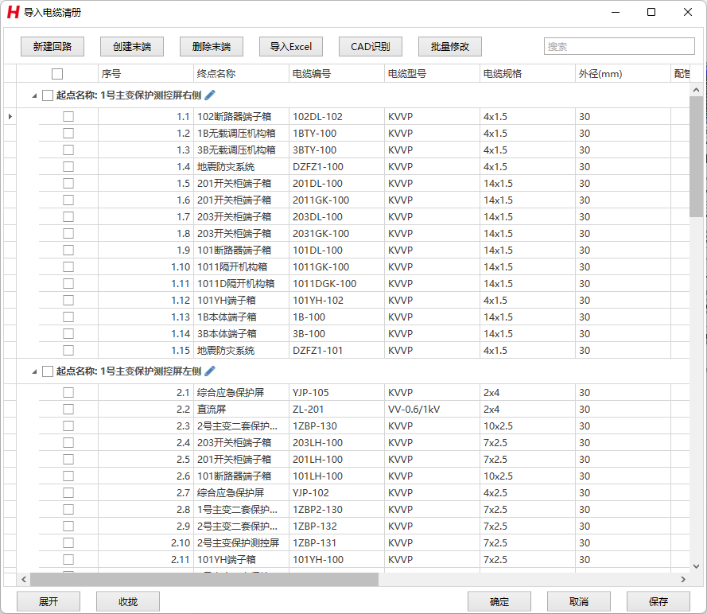Click the edit pencil beside 1号主变保护测控屏左侧
The width and height of the screenshot is (707, 614).
210,371
